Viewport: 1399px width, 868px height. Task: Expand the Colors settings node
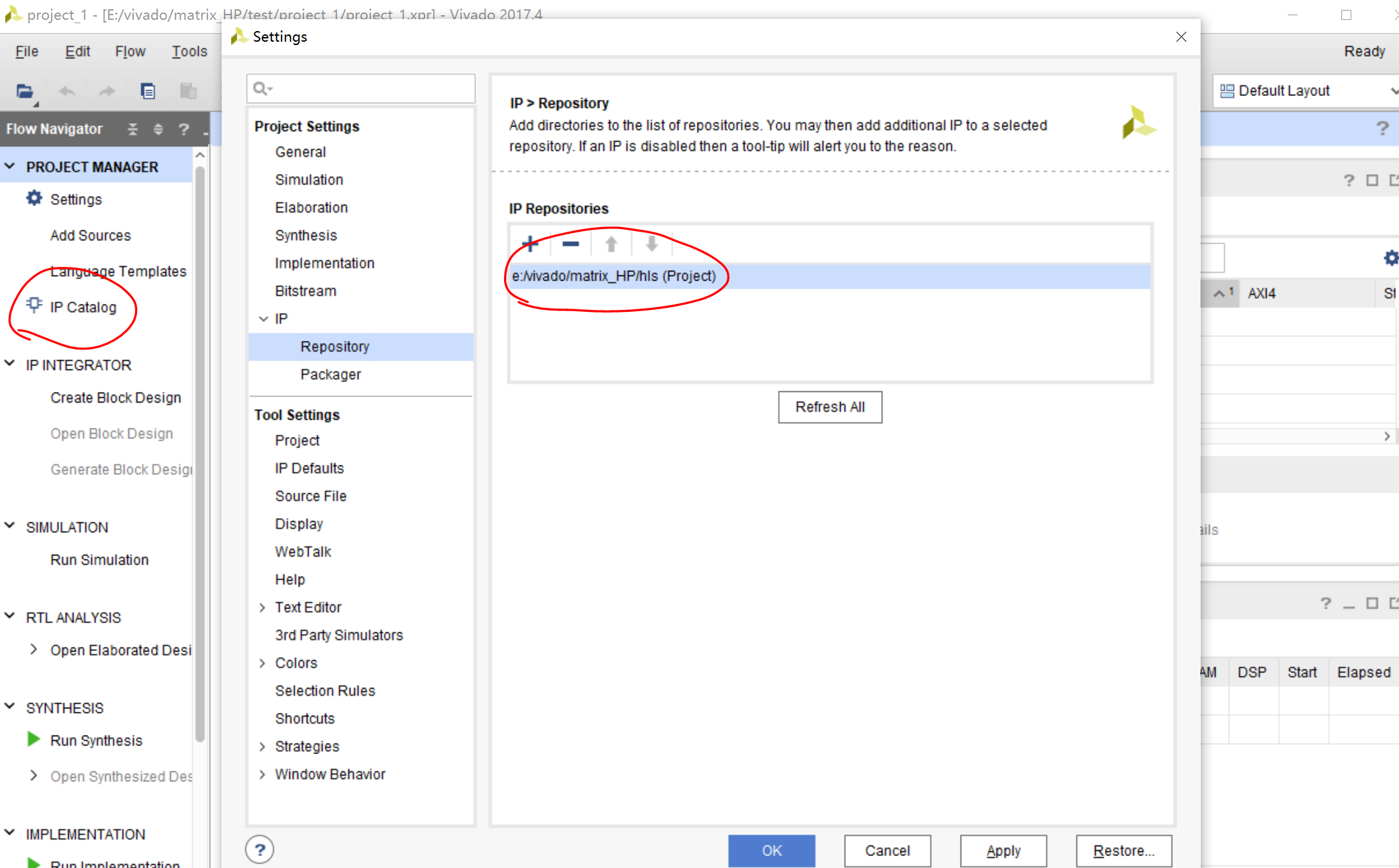(x=262, y=663)
